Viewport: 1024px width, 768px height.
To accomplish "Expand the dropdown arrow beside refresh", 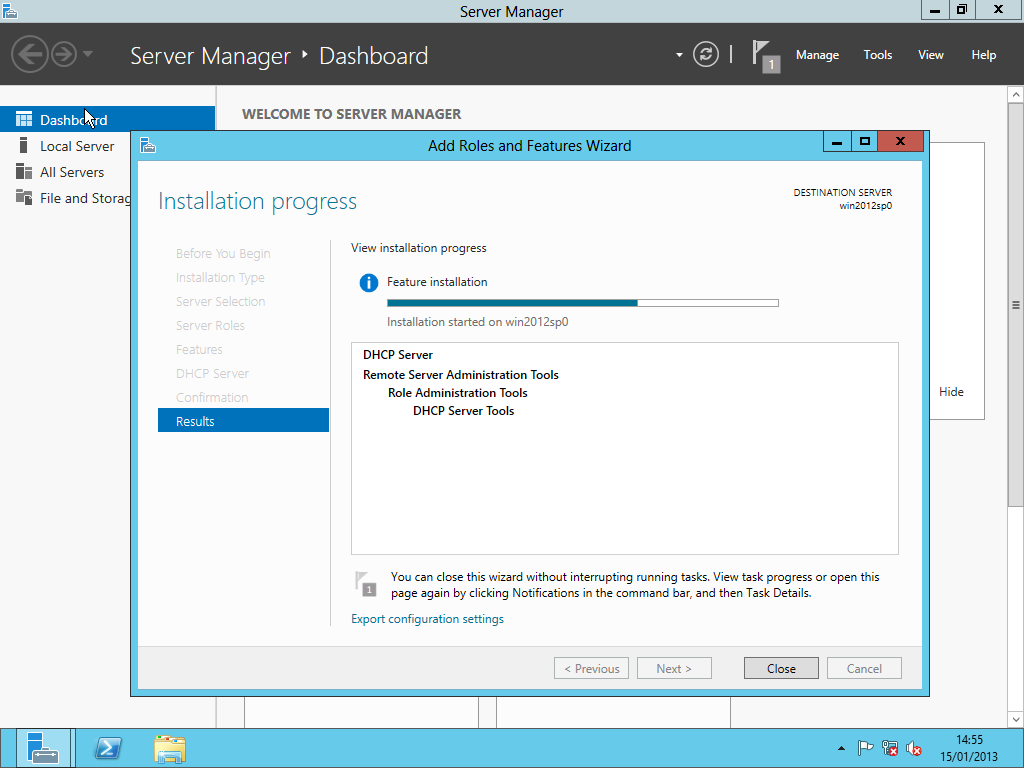I will click(x=679, y=54).
